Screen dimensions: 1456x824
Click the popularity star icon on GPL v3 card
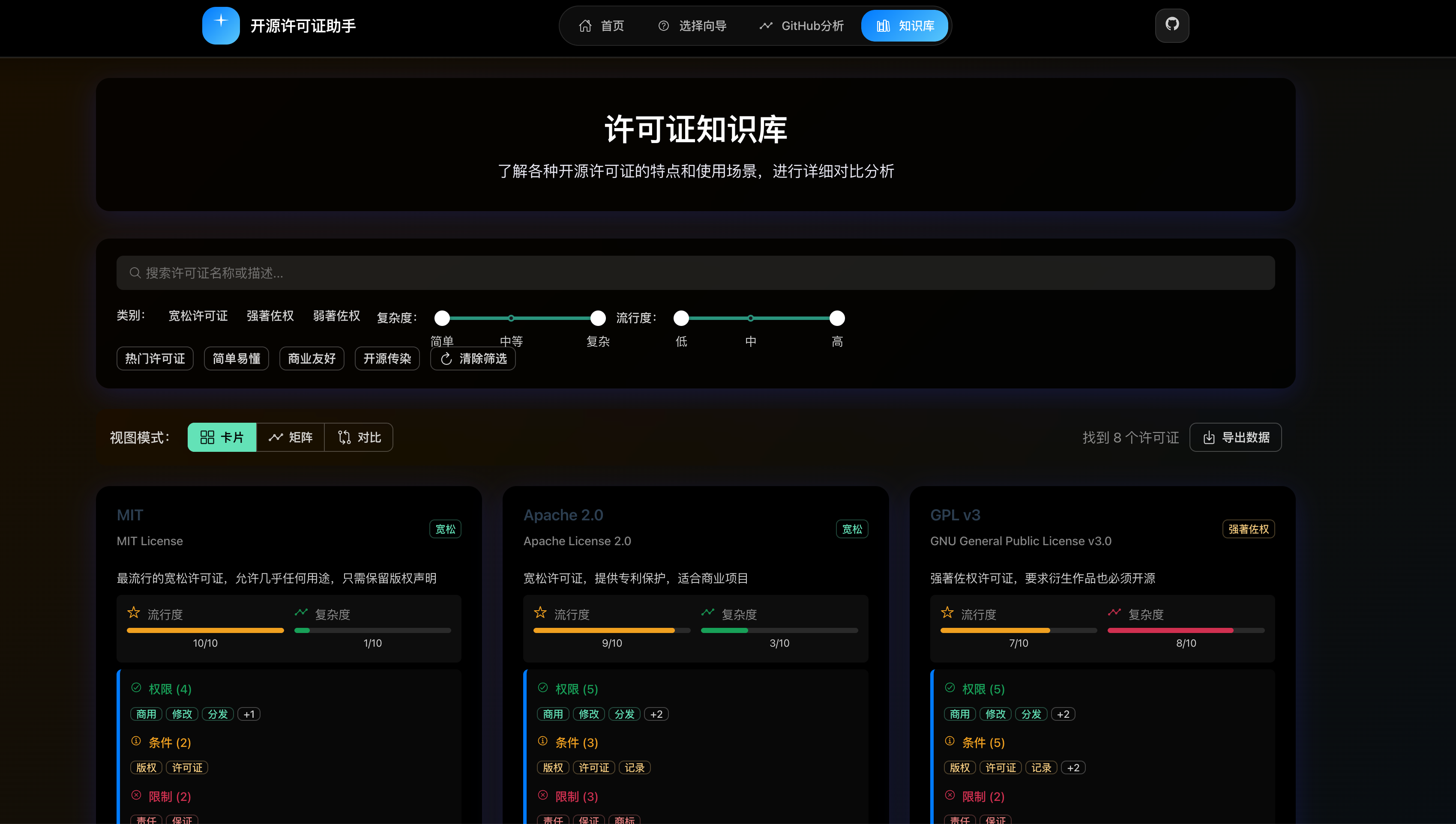pyautogui.click(x=947, y=612)
